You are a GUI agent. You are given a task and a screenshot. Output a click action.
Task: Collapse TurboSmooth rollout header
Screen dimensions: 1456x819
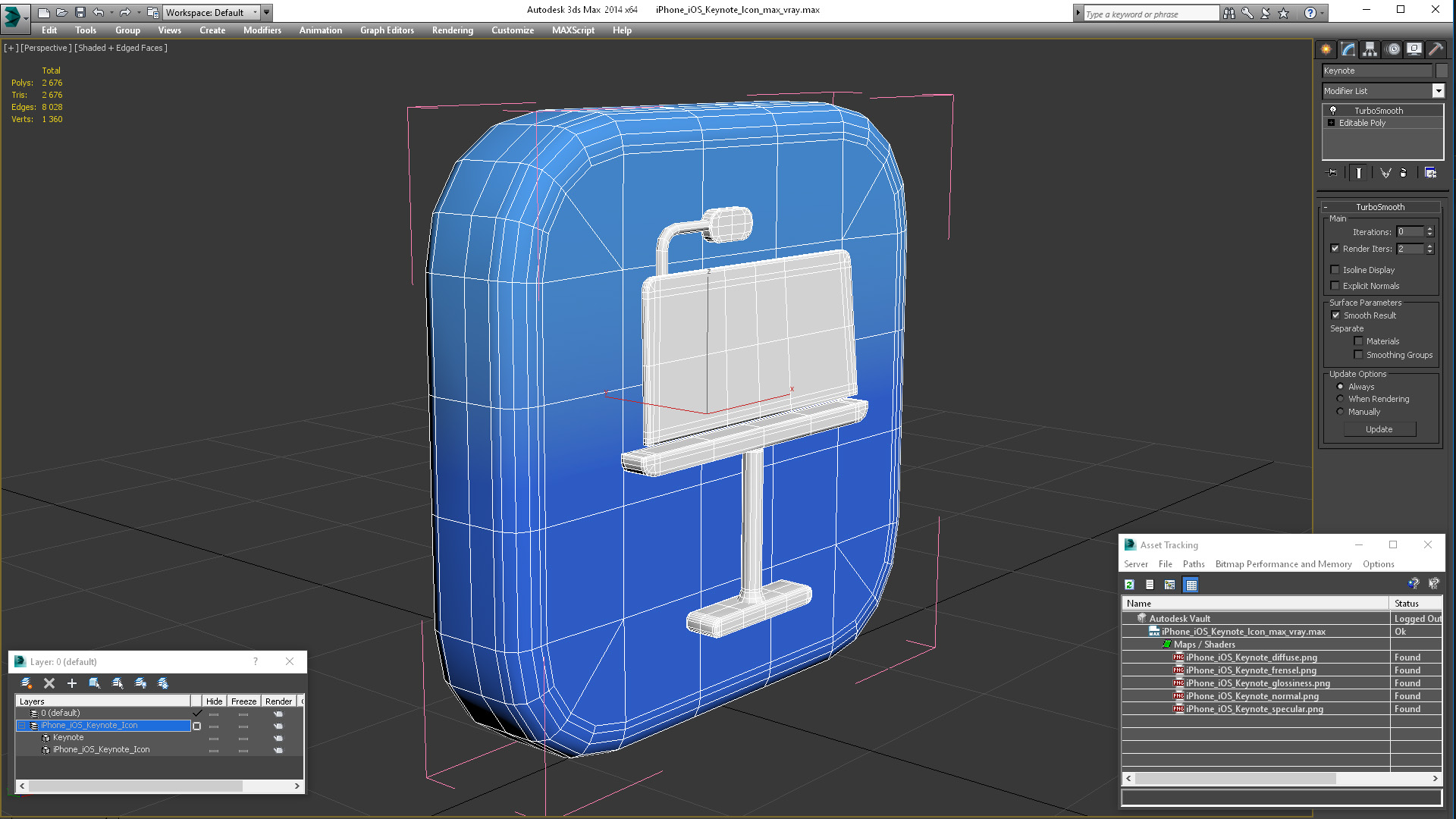1380,206
